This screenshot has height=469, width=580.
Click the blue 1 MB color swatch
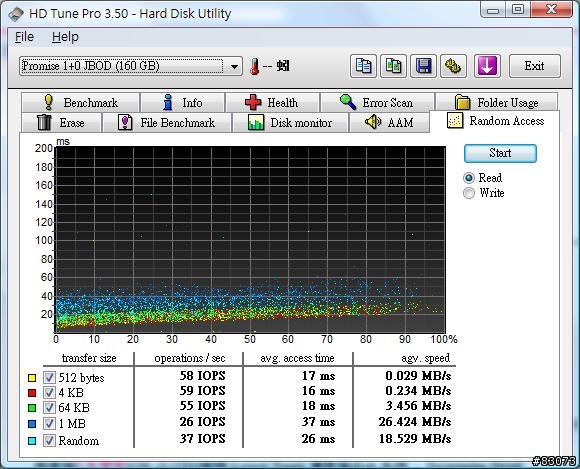32,424
